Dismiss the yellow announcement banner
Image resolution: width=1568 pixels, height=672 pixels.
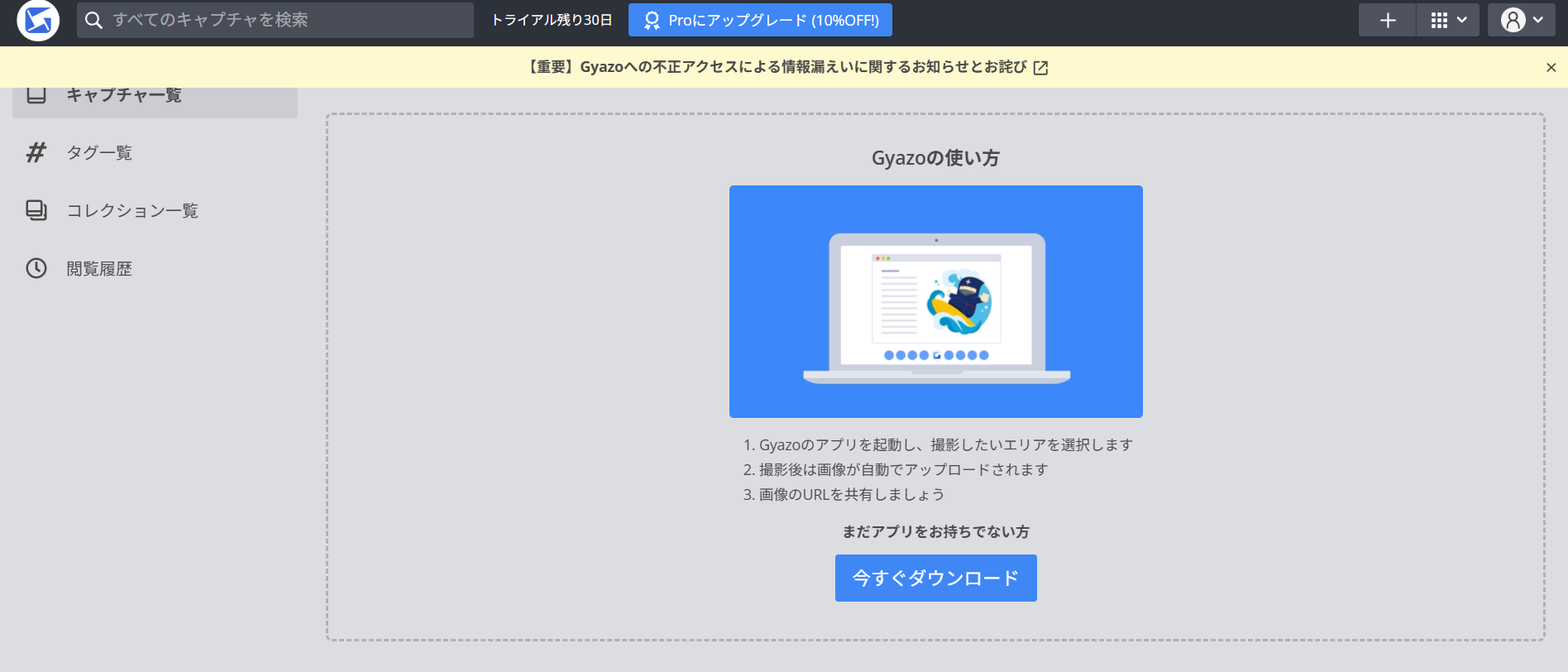[1551, 68]
